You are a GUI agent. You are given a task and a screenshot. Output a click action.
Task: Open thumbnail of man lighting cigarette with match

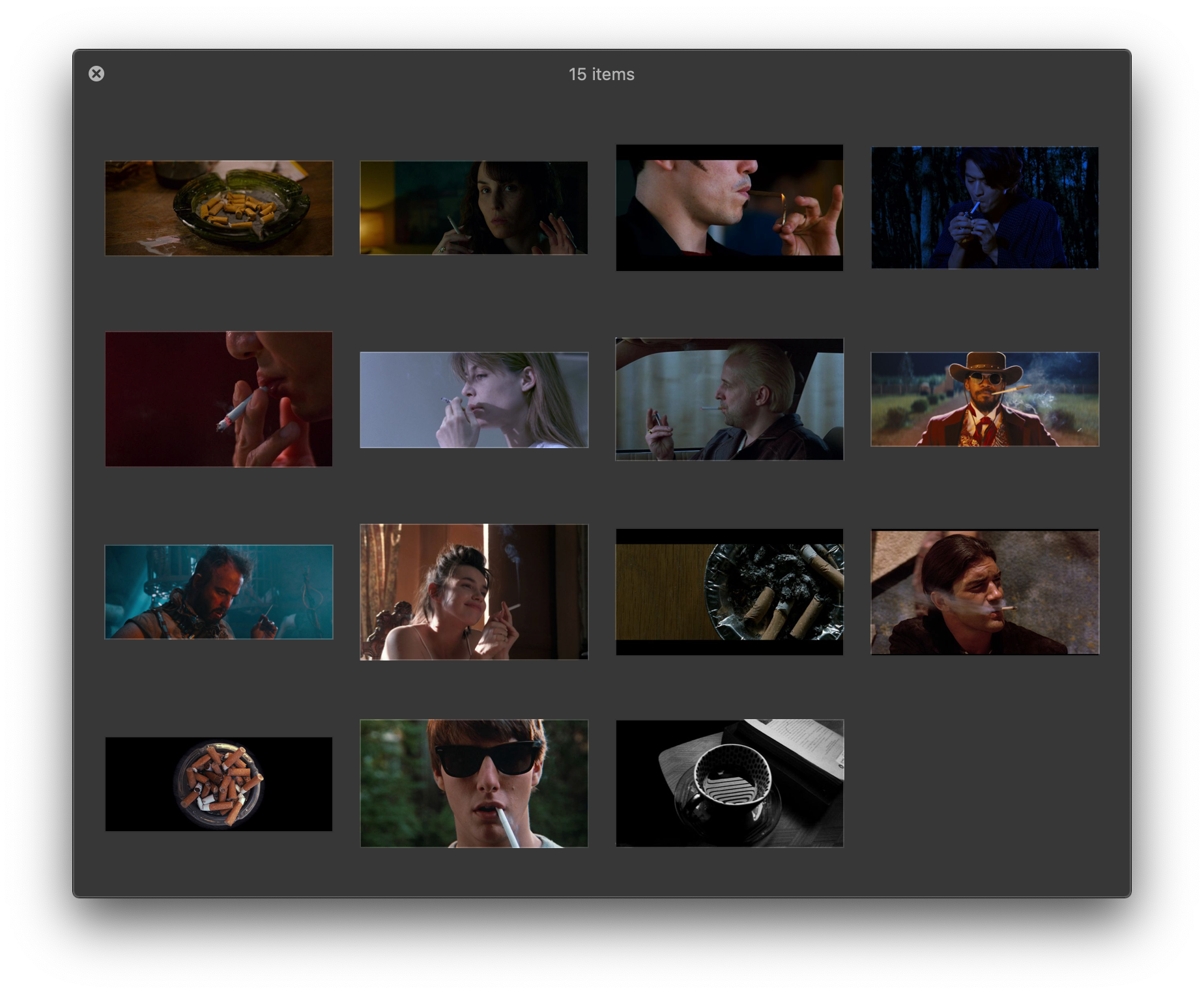coord(730,208)
